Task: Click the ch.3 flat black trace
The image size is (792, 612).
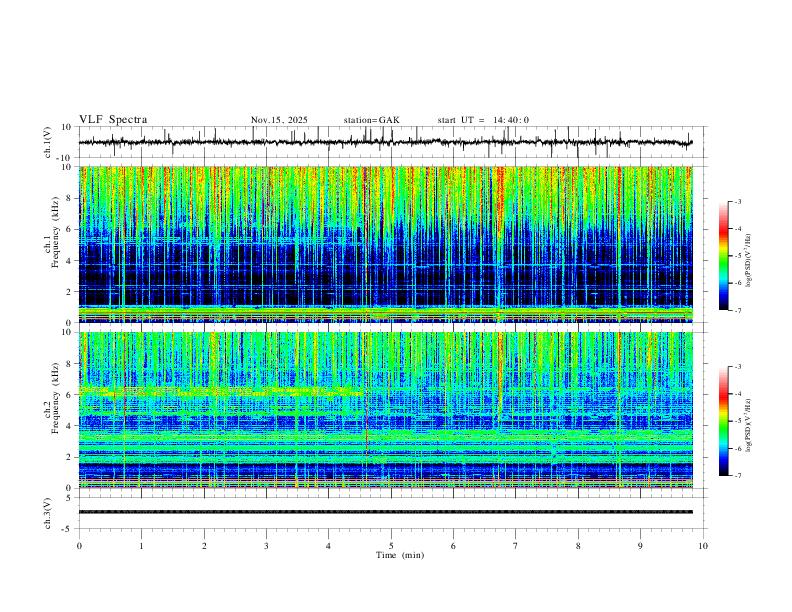Action: click(x=385, y=512)
